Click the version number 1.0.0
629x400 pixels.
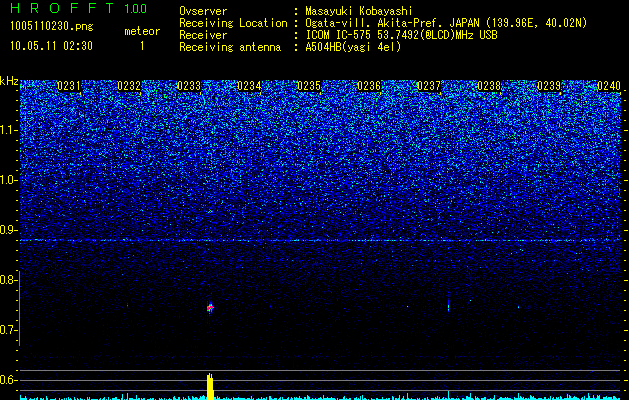click(x=136, y=8)
